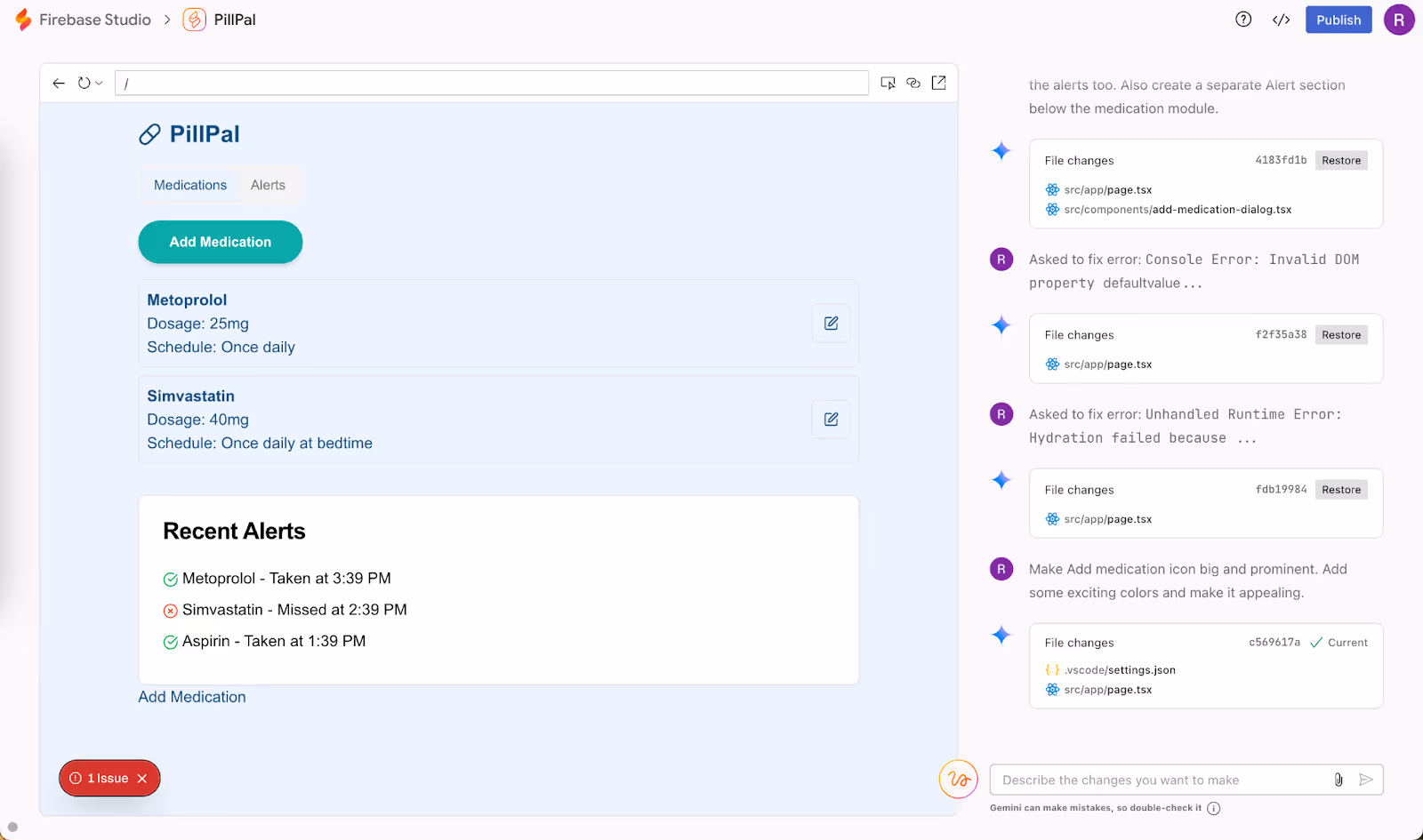Click the Metoprolol taken check icon
Image resolution: width=1423 pixels, height=840 pixels.
171,580
